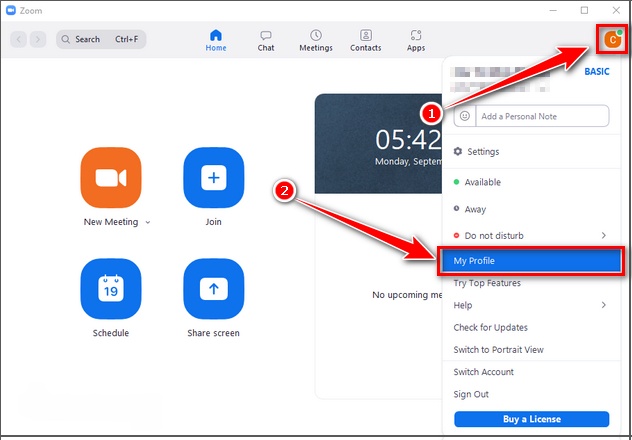Open the Chat tab
The image size is (632, 440).
pyautogui.click(x=266, y=40)
